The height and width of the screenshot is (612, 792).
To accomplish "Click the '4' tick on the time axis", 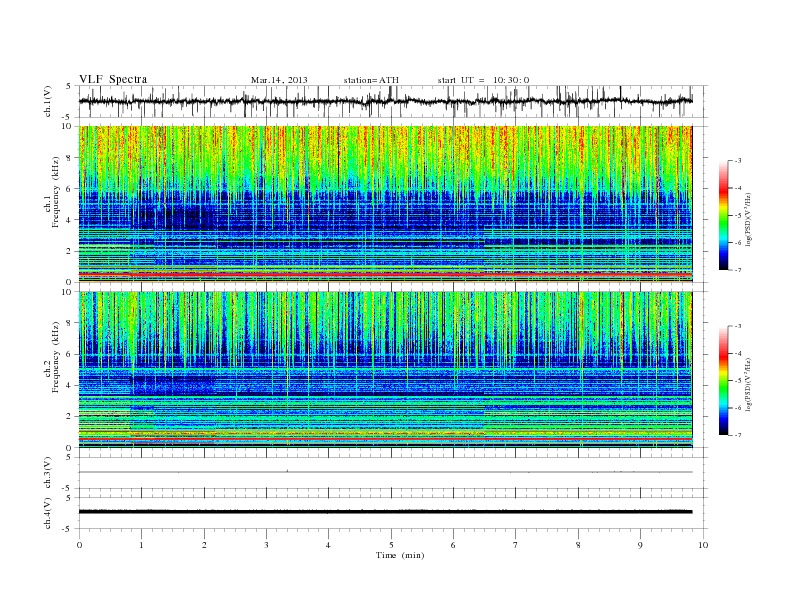I will pyautogui.click(x=328, y=545).
